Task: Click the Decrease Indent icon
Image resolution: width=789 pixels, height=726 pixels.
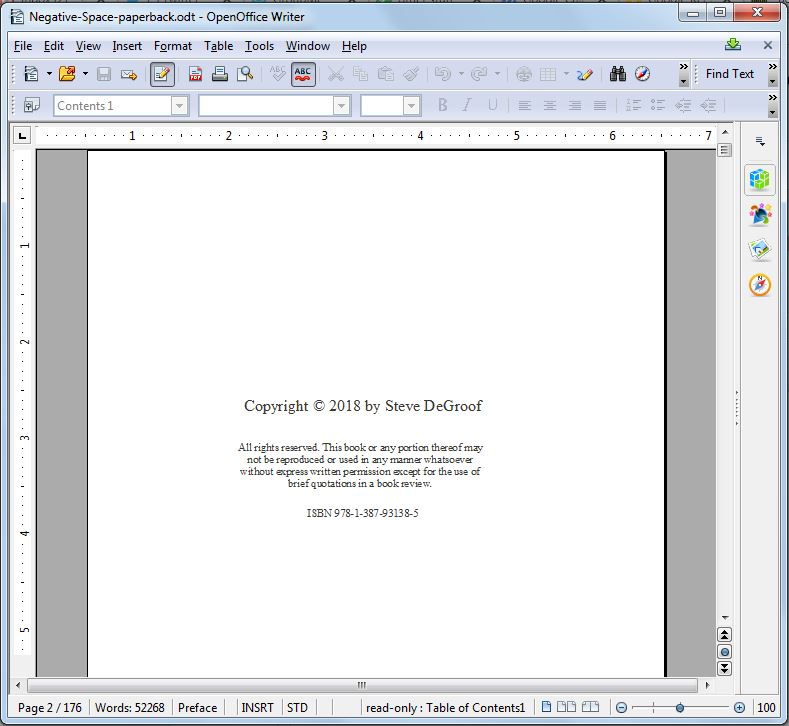Action: pyautogui.click(x=683, y=106)
